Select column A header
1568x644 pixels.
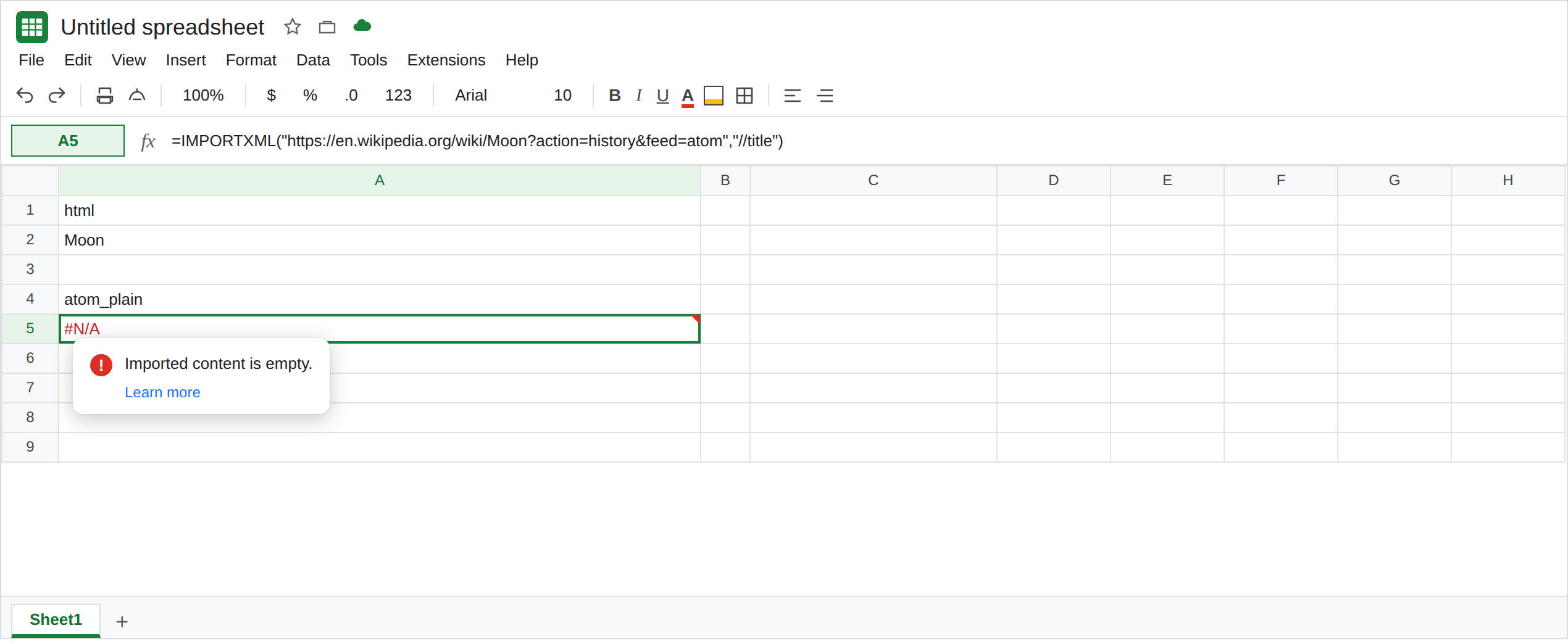click(380, 180)
